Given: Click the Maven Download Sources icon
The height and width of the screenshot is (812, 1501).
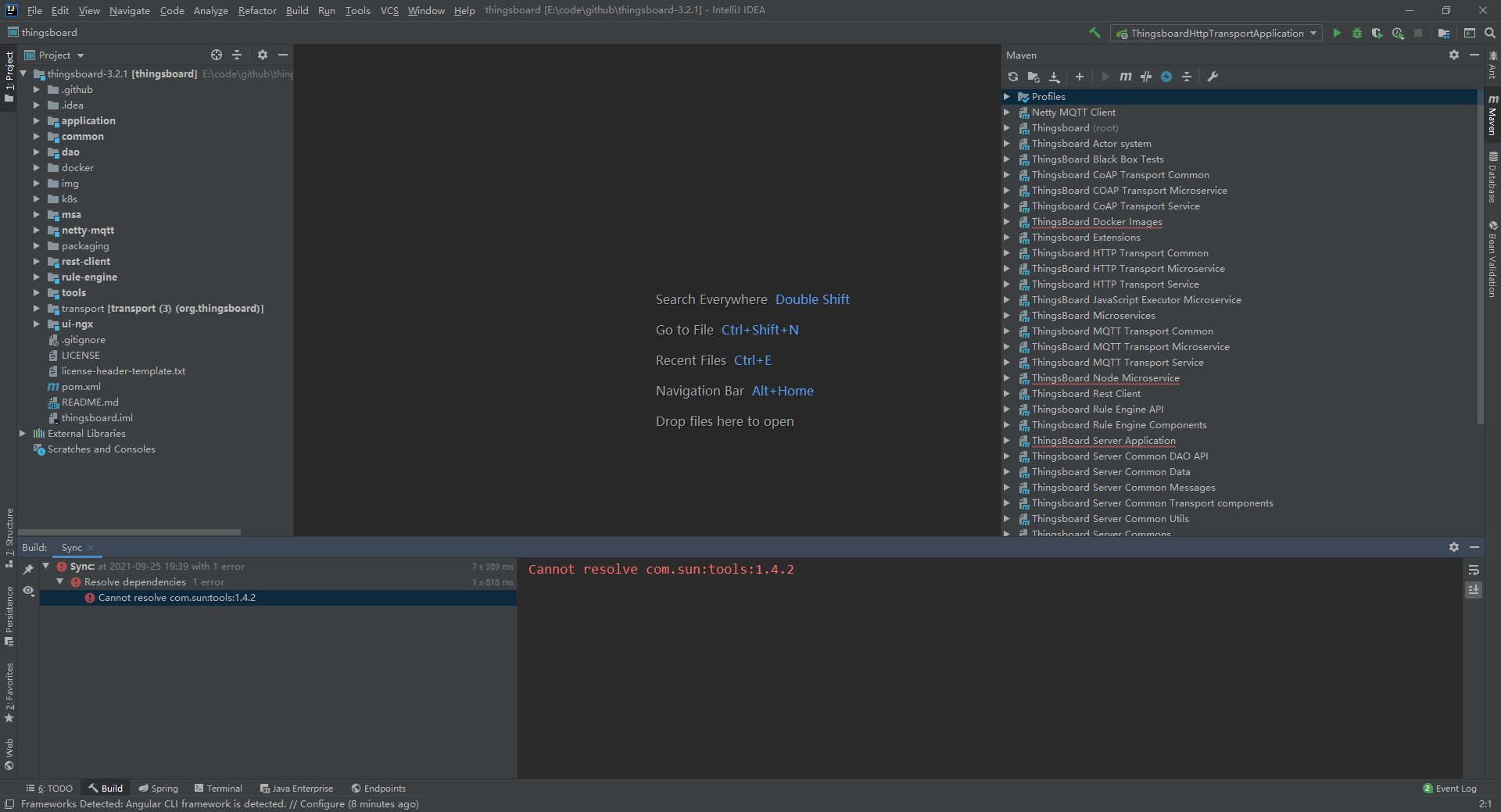Looking at the screenshot, I should tap(1055, 77).
